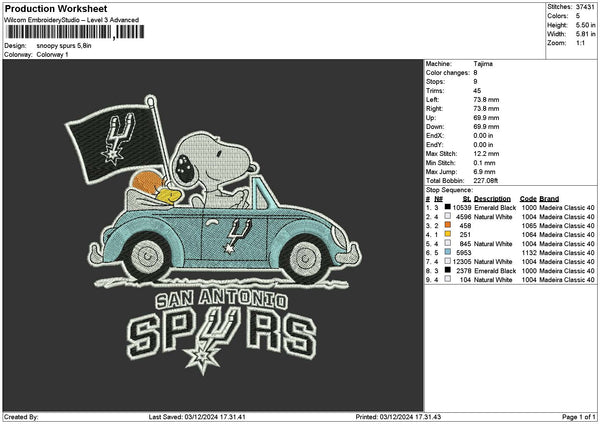This screenshot has height=424, width=600.
Task: Click the Snoopy Spurs embroidery design preview
Action: point(213,235)
